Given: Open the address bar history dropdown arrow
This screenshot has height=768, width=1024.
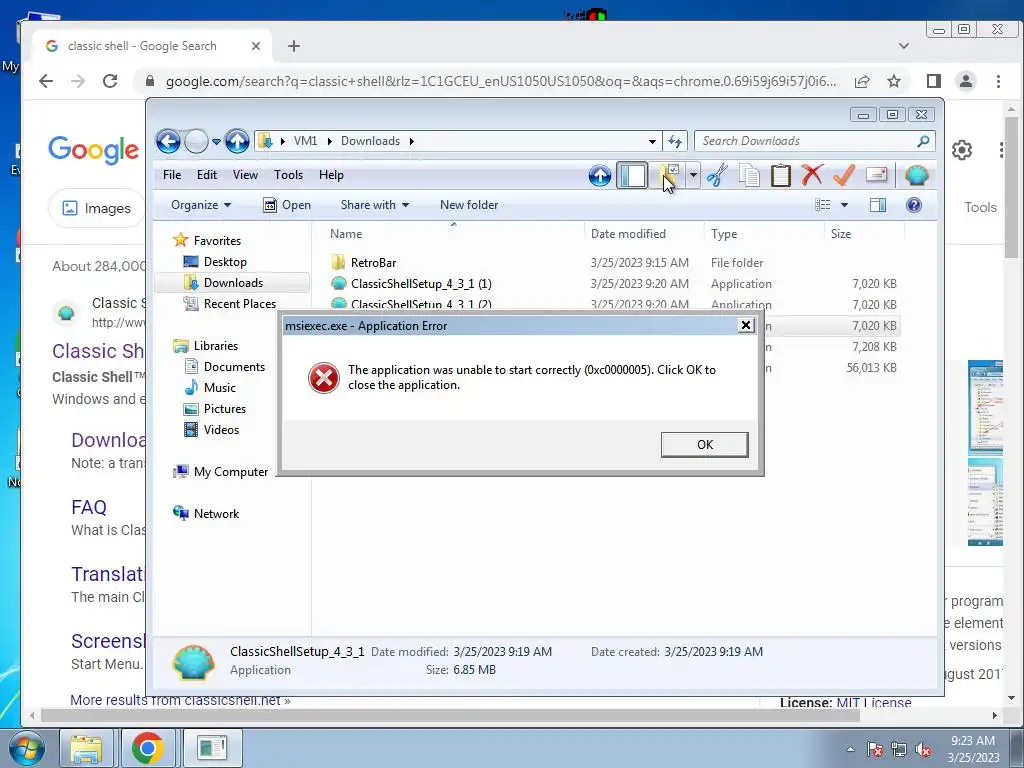Looking at the screenshot, I should [652, 141].
